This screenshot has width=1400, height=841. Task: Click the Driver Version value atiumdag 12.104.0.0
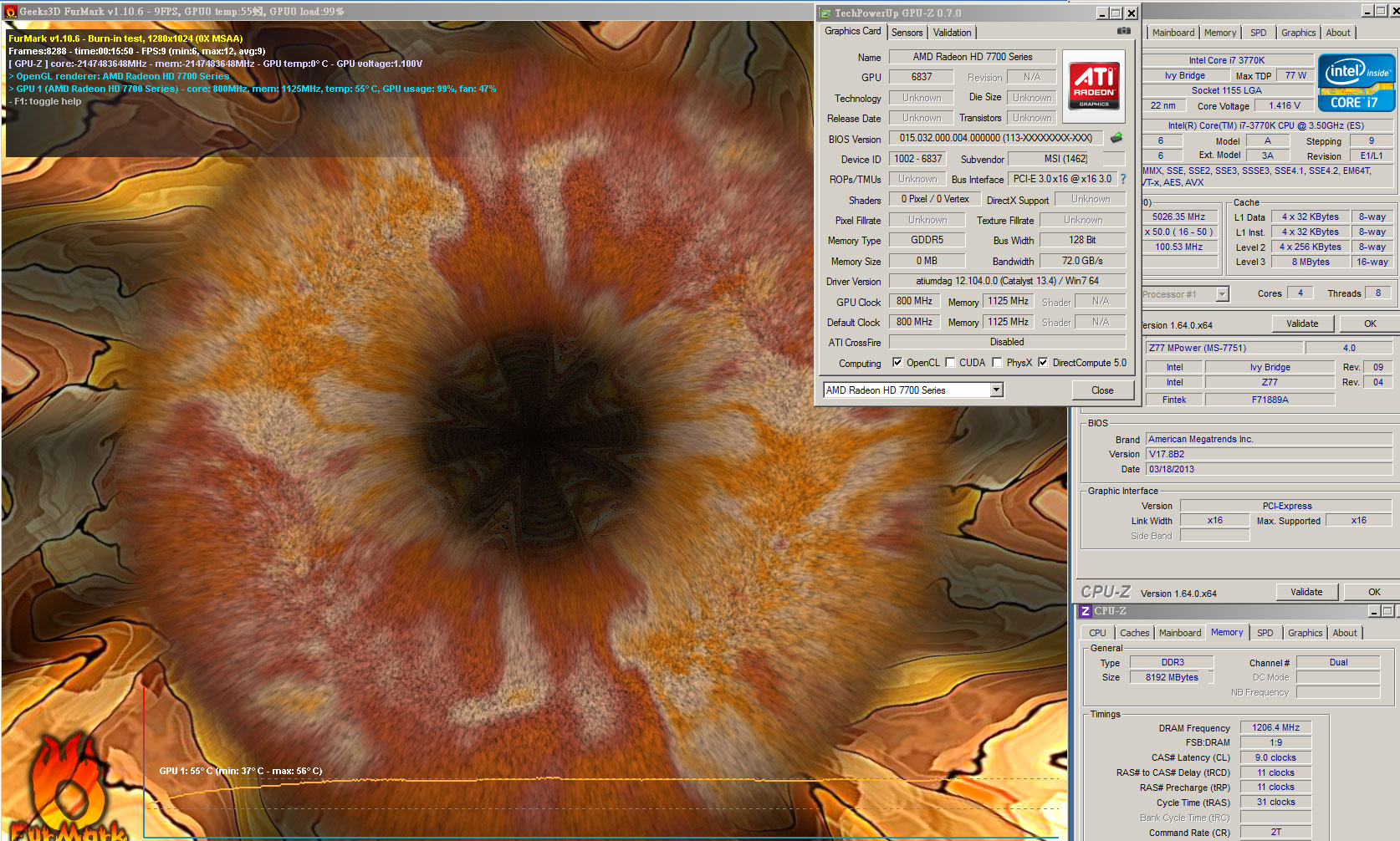pos(1007,281)
